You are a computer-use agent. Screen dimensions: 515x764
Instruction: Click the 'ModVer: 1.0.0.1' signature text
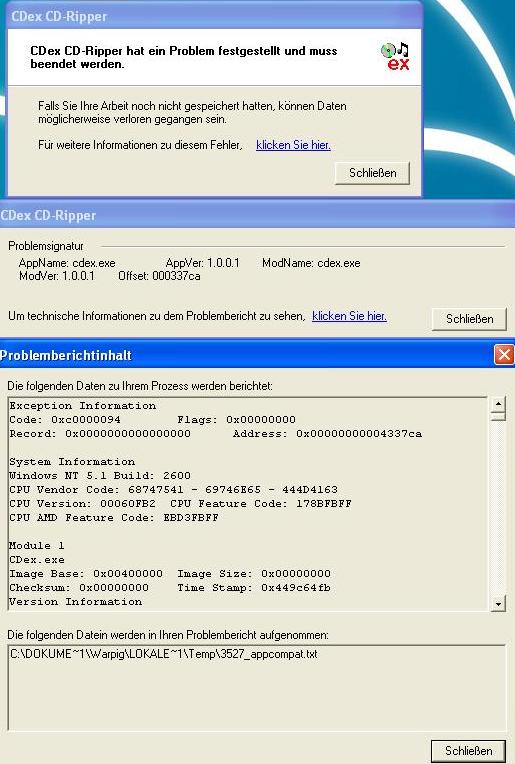tap(57, 276)
